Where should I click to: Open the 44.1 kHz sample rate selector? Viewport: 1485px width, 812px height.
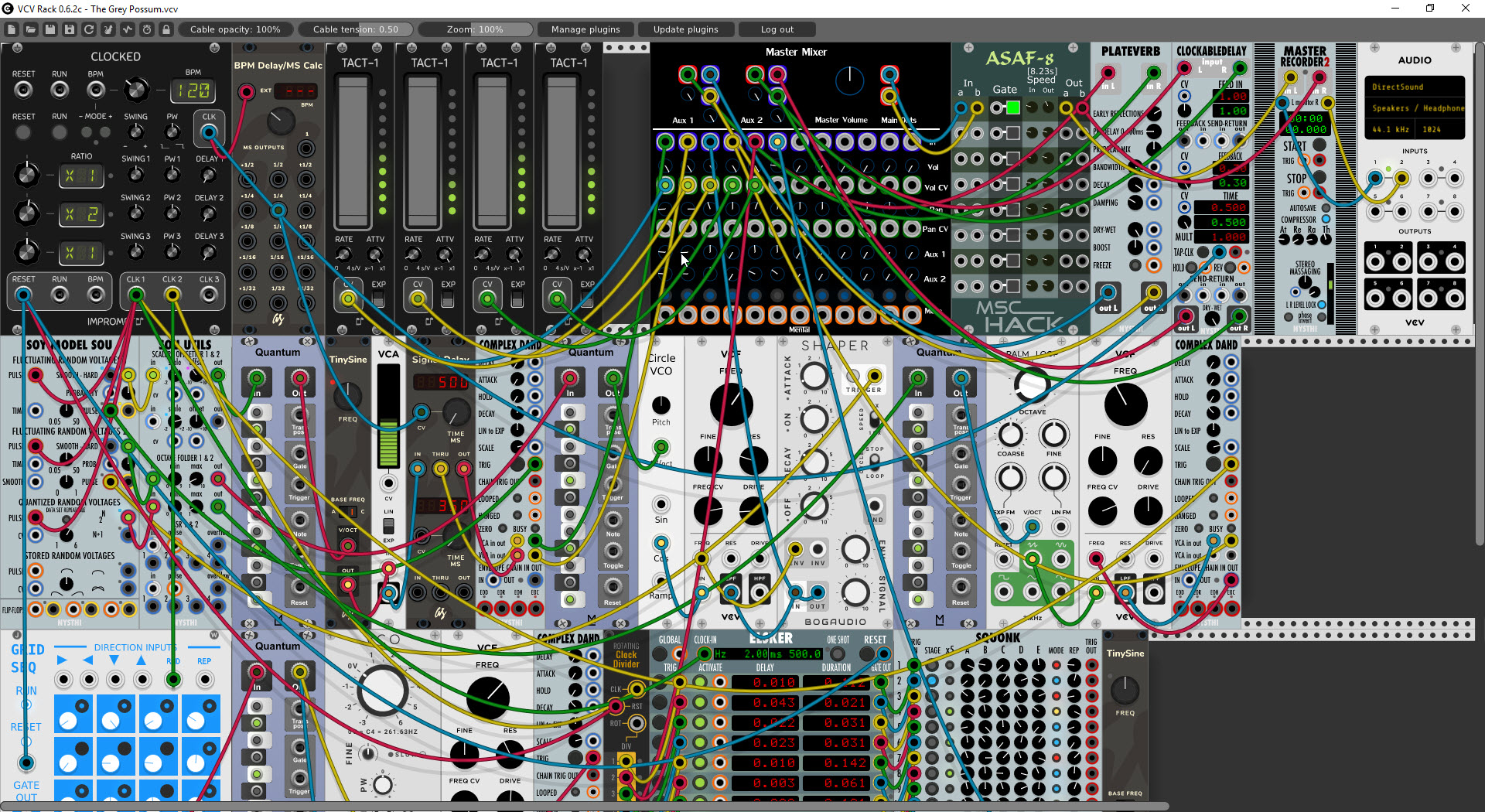click(1390, 129)
